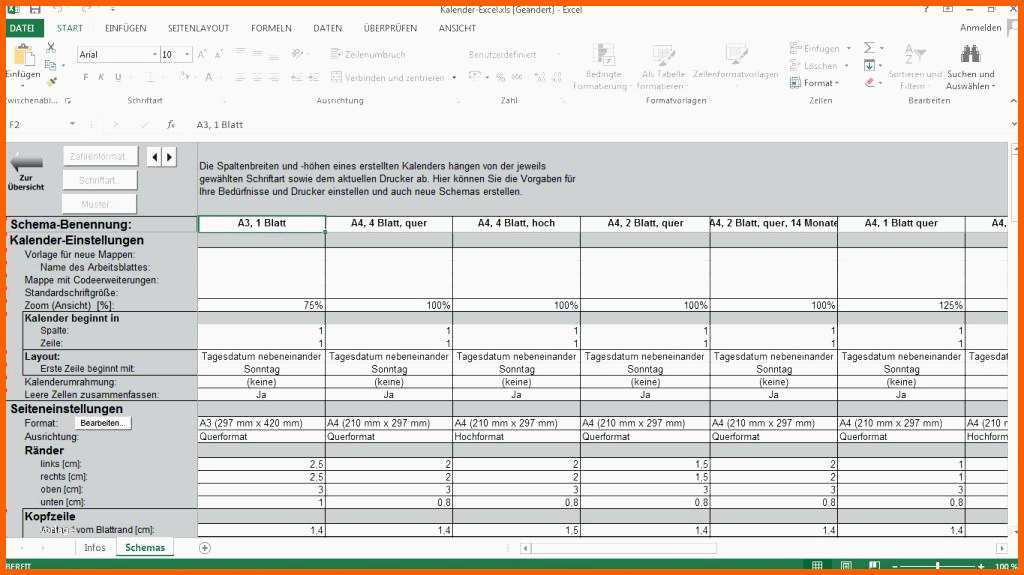Click Anmelden sign-in link
1024x575 pixels.
point(980,27)
